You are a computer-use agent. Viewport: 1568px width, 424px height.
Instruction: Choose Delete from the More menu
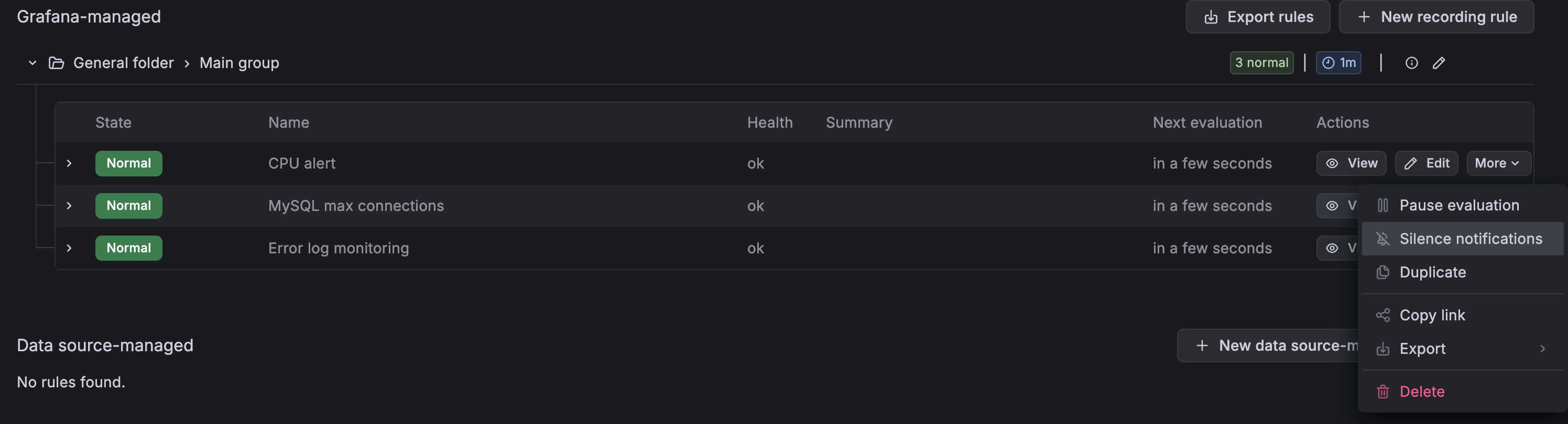tap(1421, 392)
